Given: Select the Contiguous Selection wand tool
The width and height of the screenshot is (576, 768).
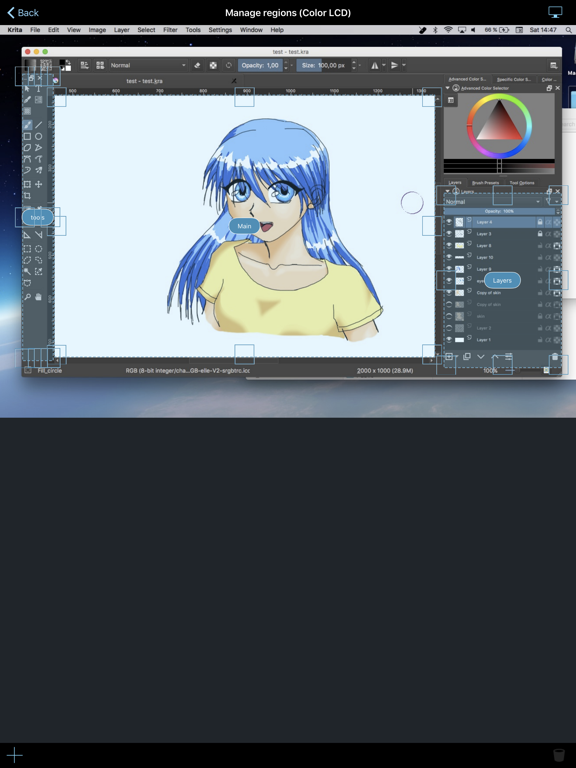Looking at the screenshot, I should coord(27,271).
